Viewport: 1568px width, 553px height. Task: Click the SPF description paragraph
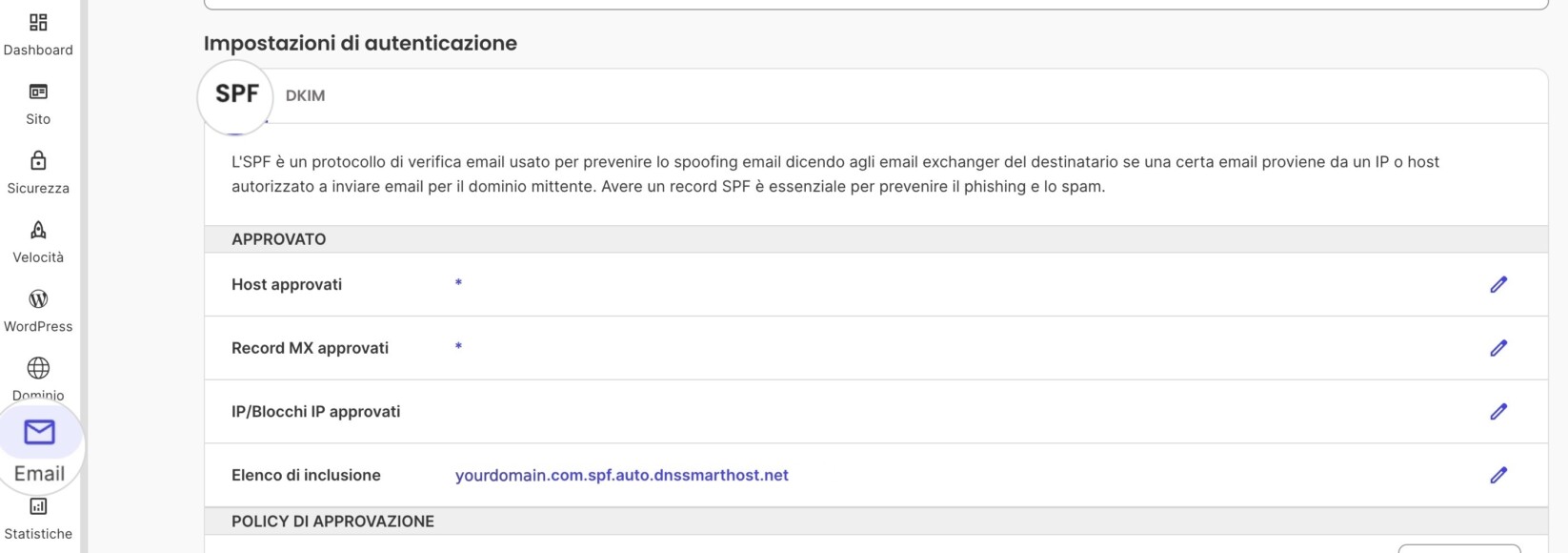click(x=835, y=174)
